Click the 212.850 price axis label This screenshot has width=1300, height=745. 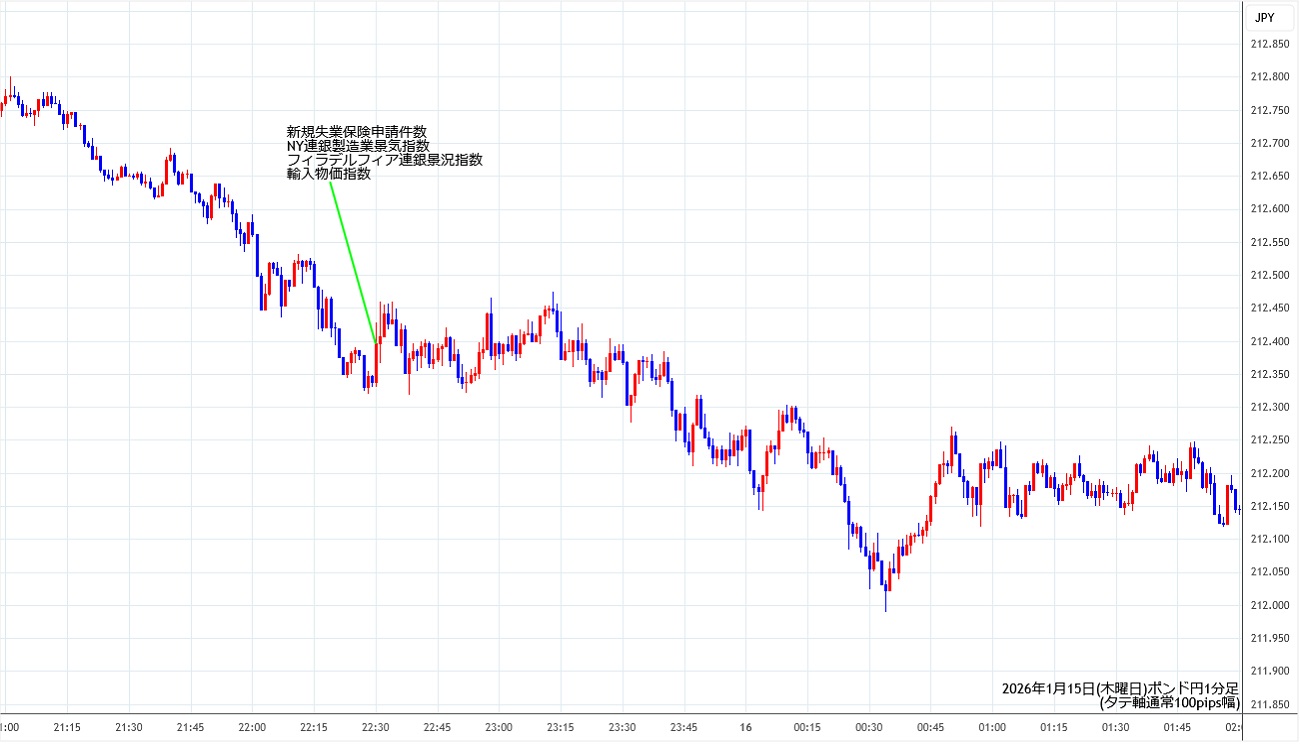pos(1269,44)
